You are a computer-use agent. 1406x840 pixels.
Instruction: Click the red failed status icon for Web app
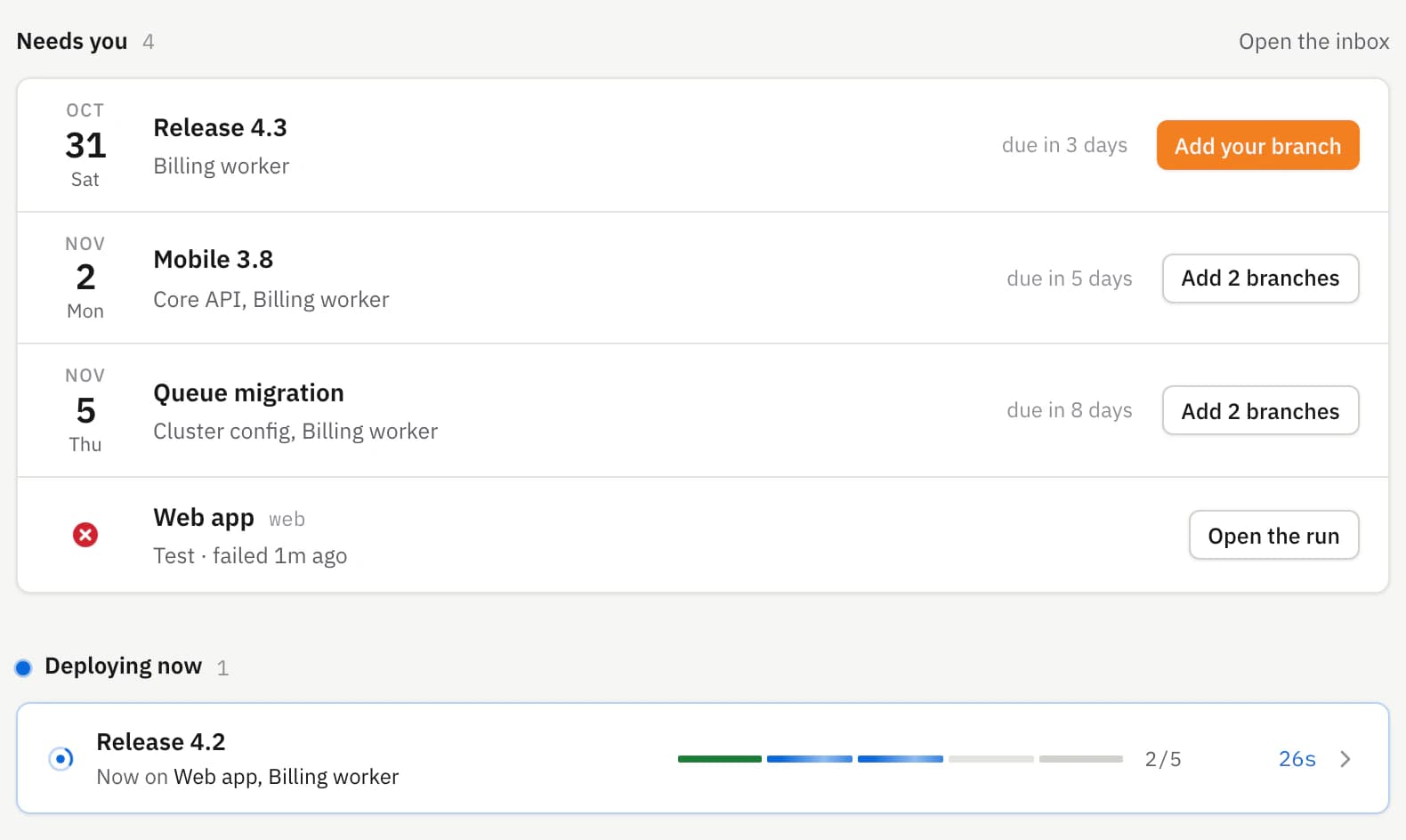coord(85,535)
